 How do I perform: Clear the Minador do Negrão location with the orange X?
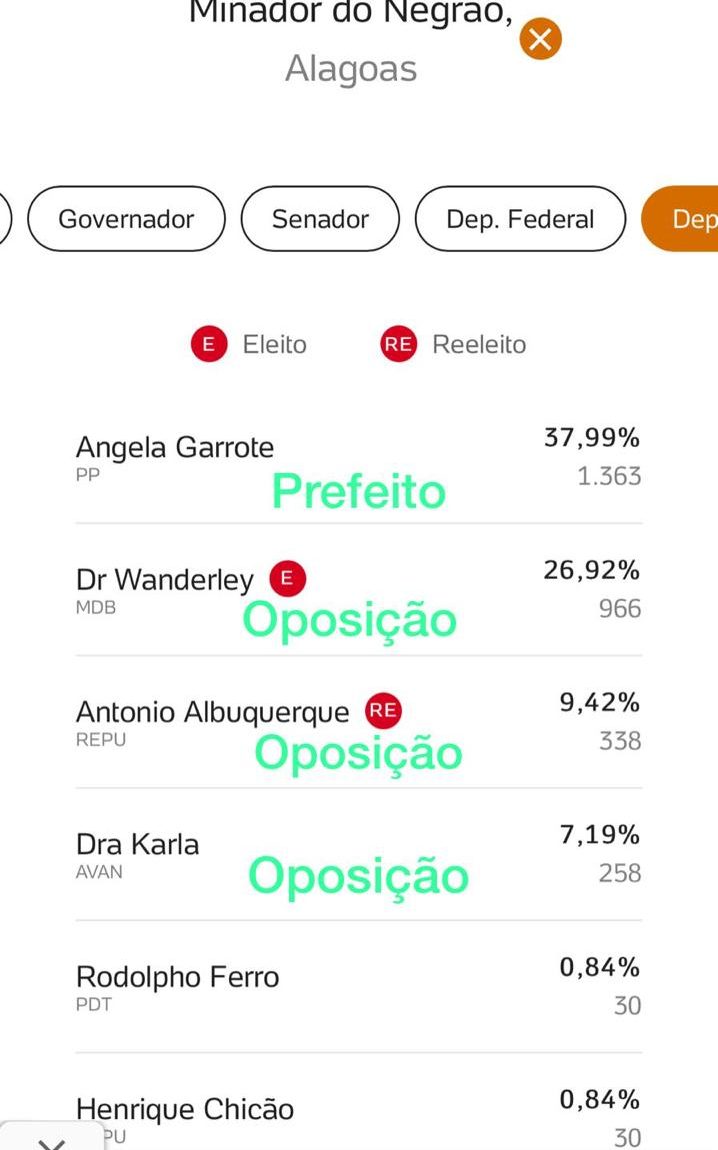540,40
